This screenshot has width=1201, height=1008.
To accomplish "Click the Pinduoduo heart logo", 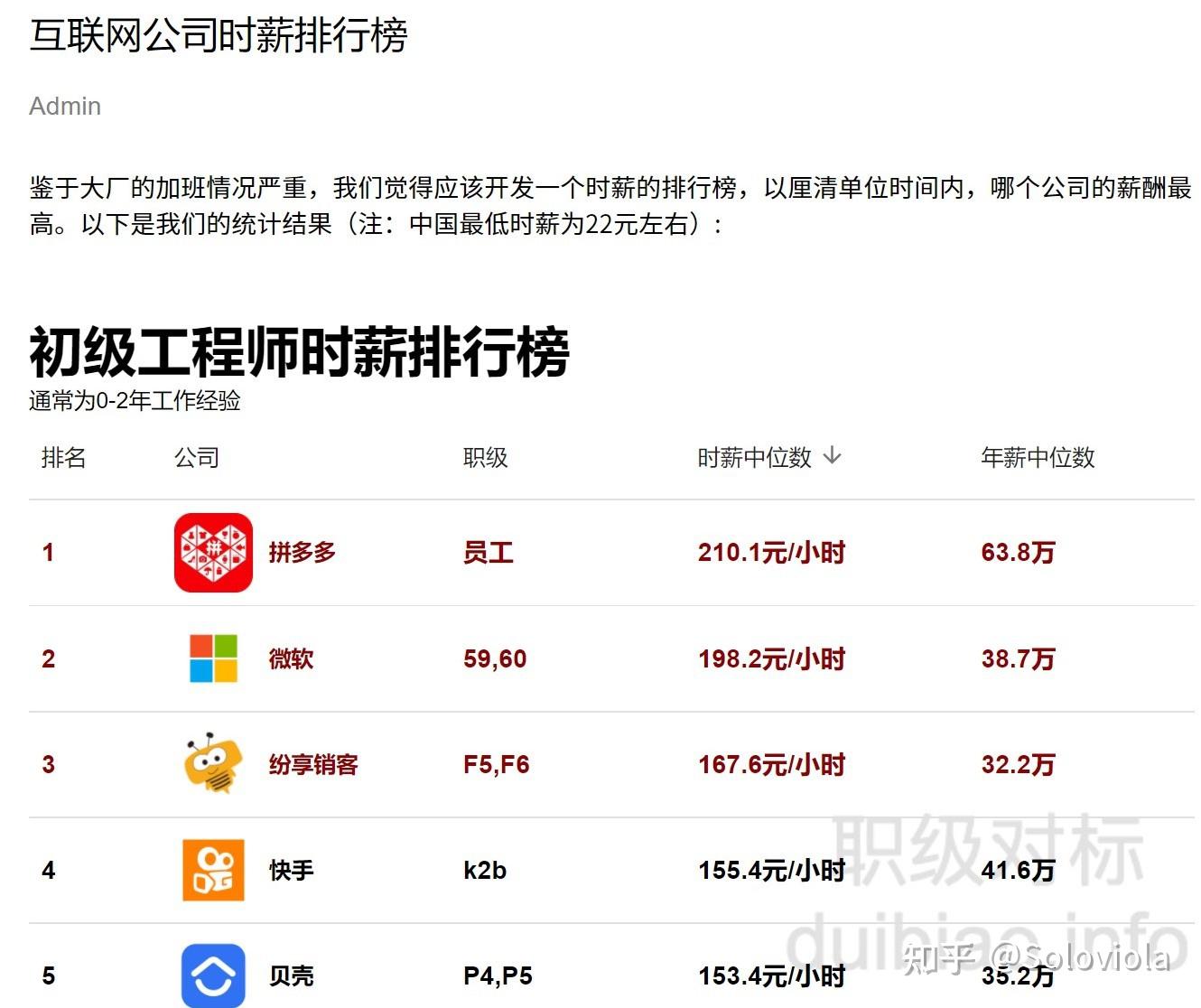I will (213, 552).
